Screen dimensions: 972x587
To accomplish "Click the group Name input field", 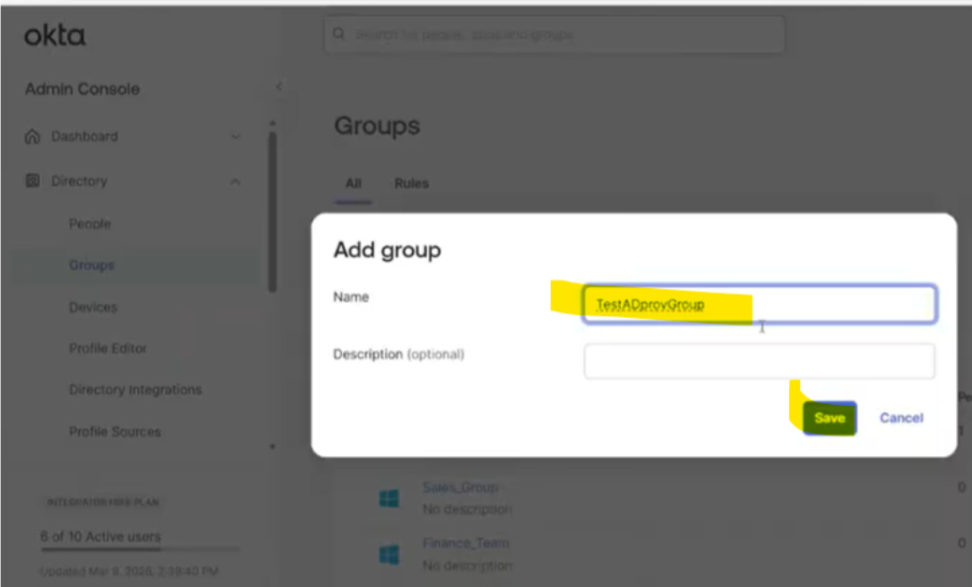I will click(x=759, y=305).
